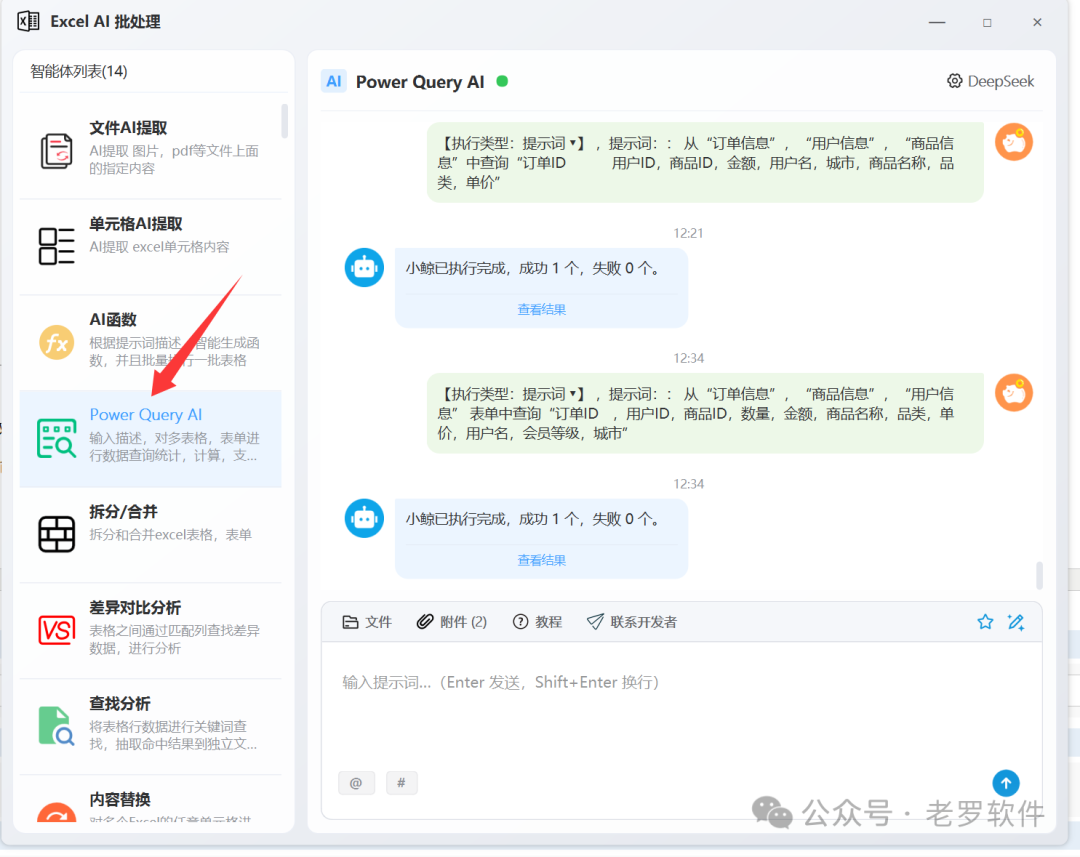Click the 智能体列表(14) header
This screenshot has width=1080, height=857.
pyautogui.click(x=79, y=72)
